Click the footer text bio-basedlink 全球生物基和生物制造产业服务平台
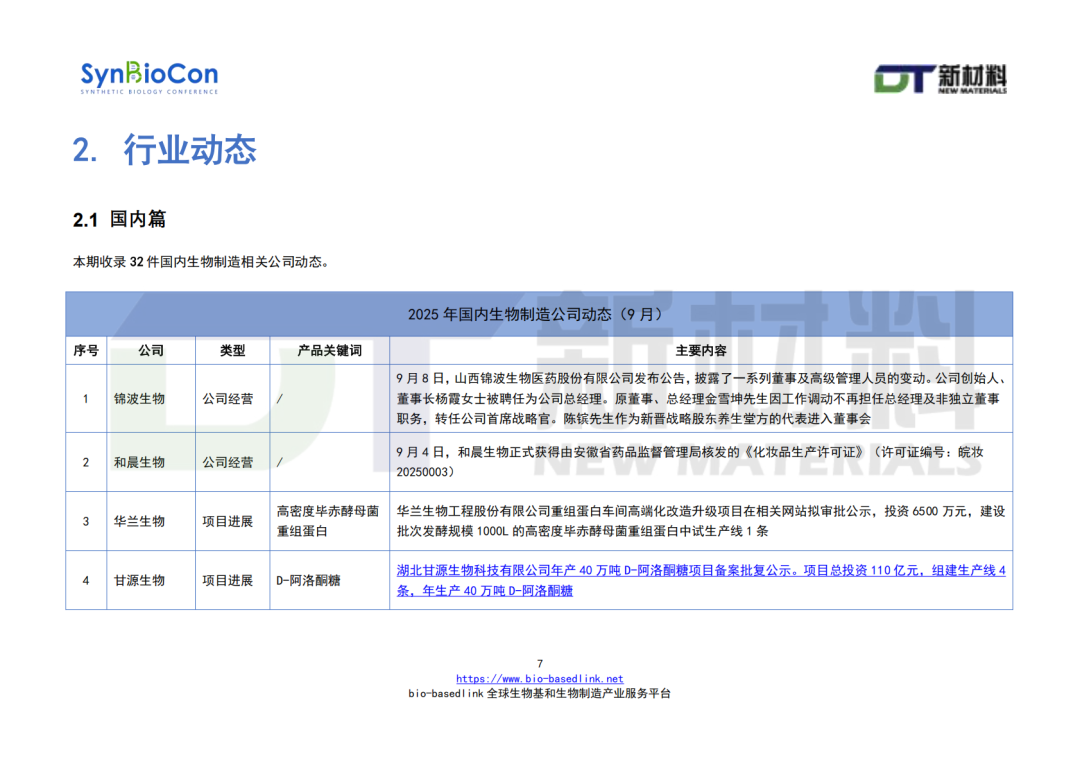 (539, 693)
